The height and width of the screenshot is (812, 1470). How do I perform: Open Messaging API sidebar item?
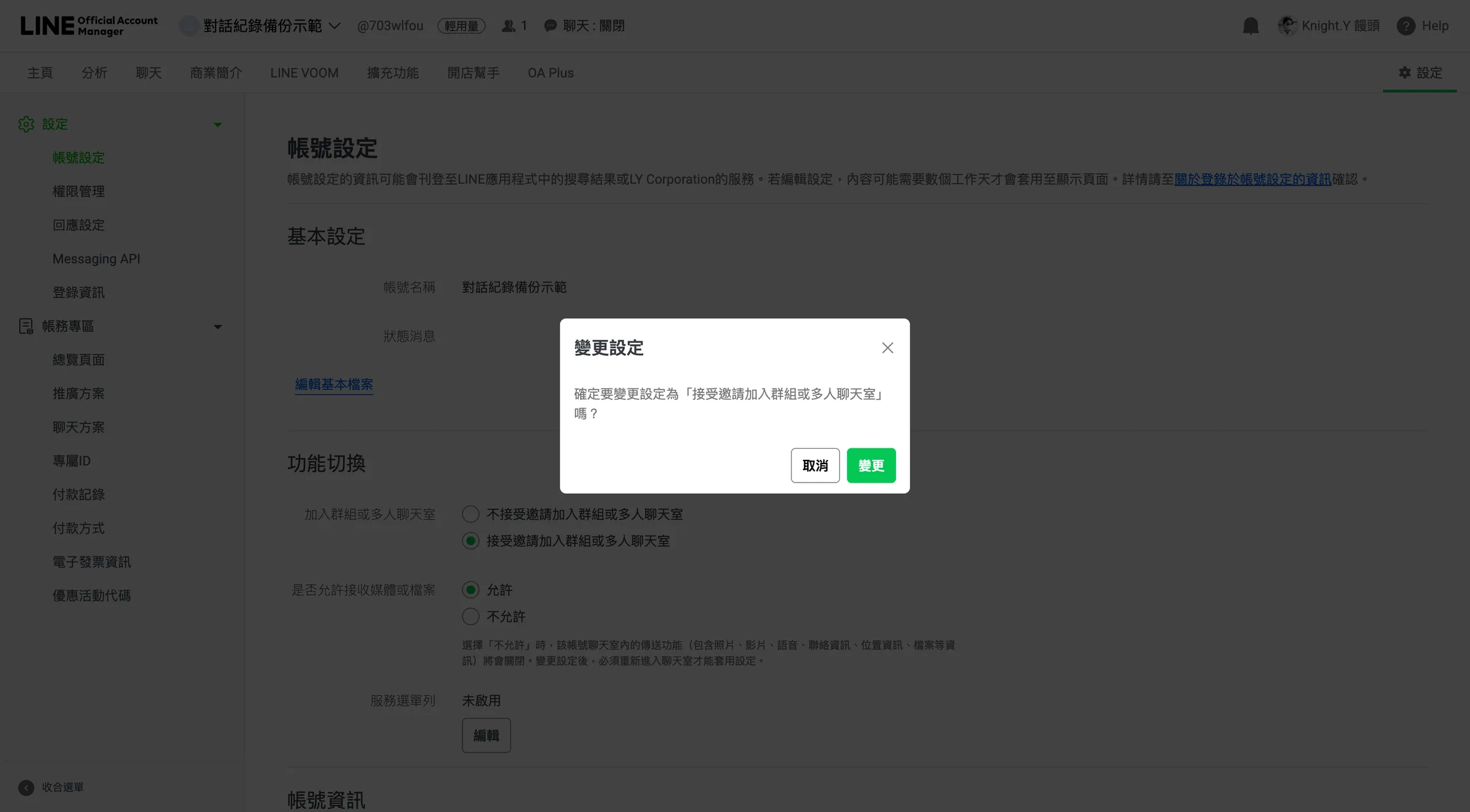tap(96, 259)
